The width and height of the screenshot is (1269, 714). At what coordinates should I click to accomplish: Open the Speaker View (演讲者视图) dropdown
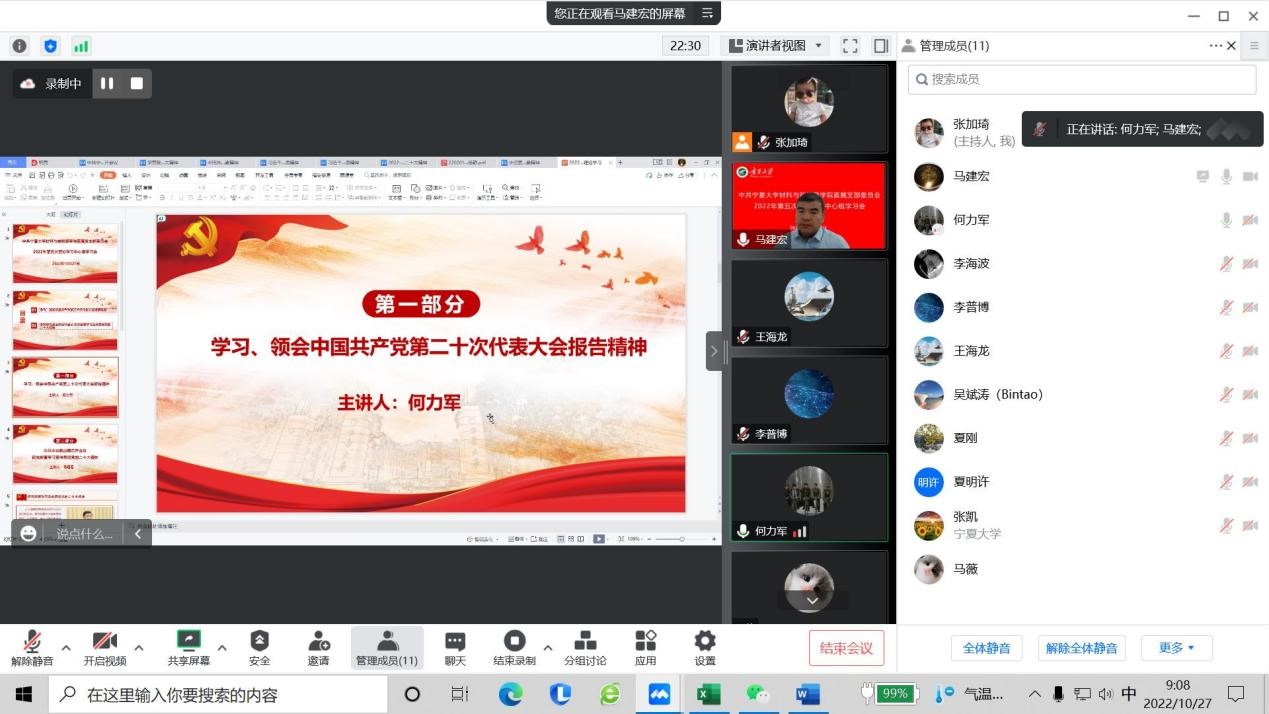pos(775,46)
